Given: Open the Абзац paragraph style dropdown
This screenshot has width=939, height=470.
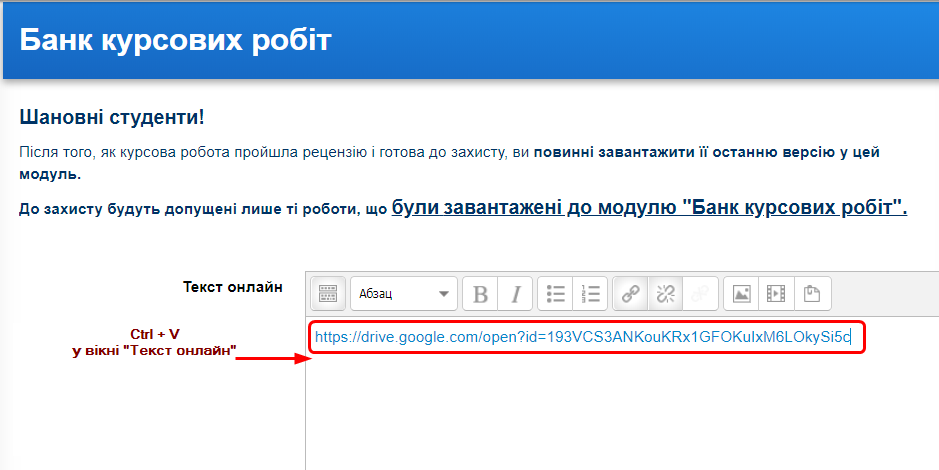Looking at the screenshot, I should coord(403,294).
